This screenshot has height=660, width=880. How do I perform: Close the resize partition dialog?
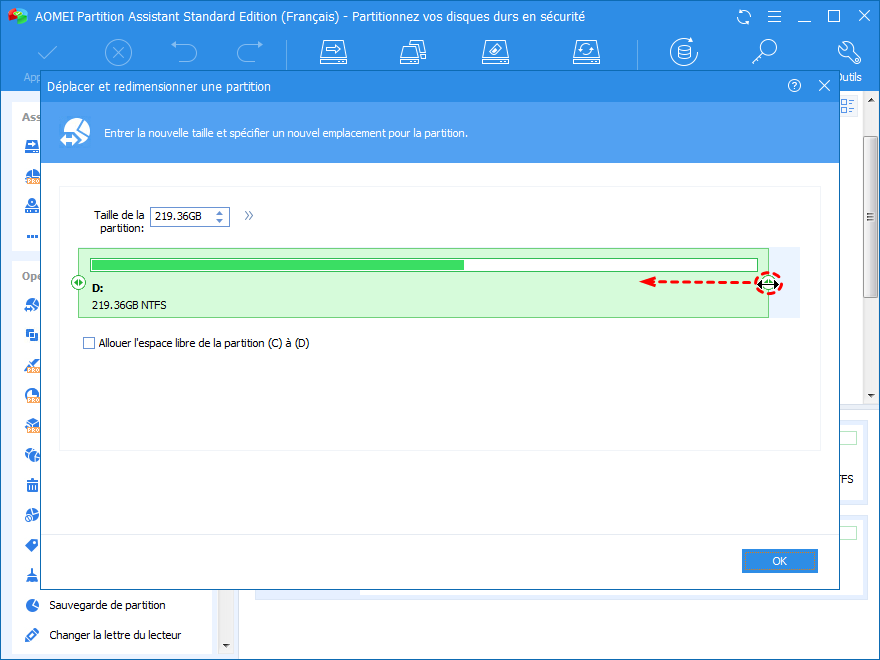(x=824, y=86)
